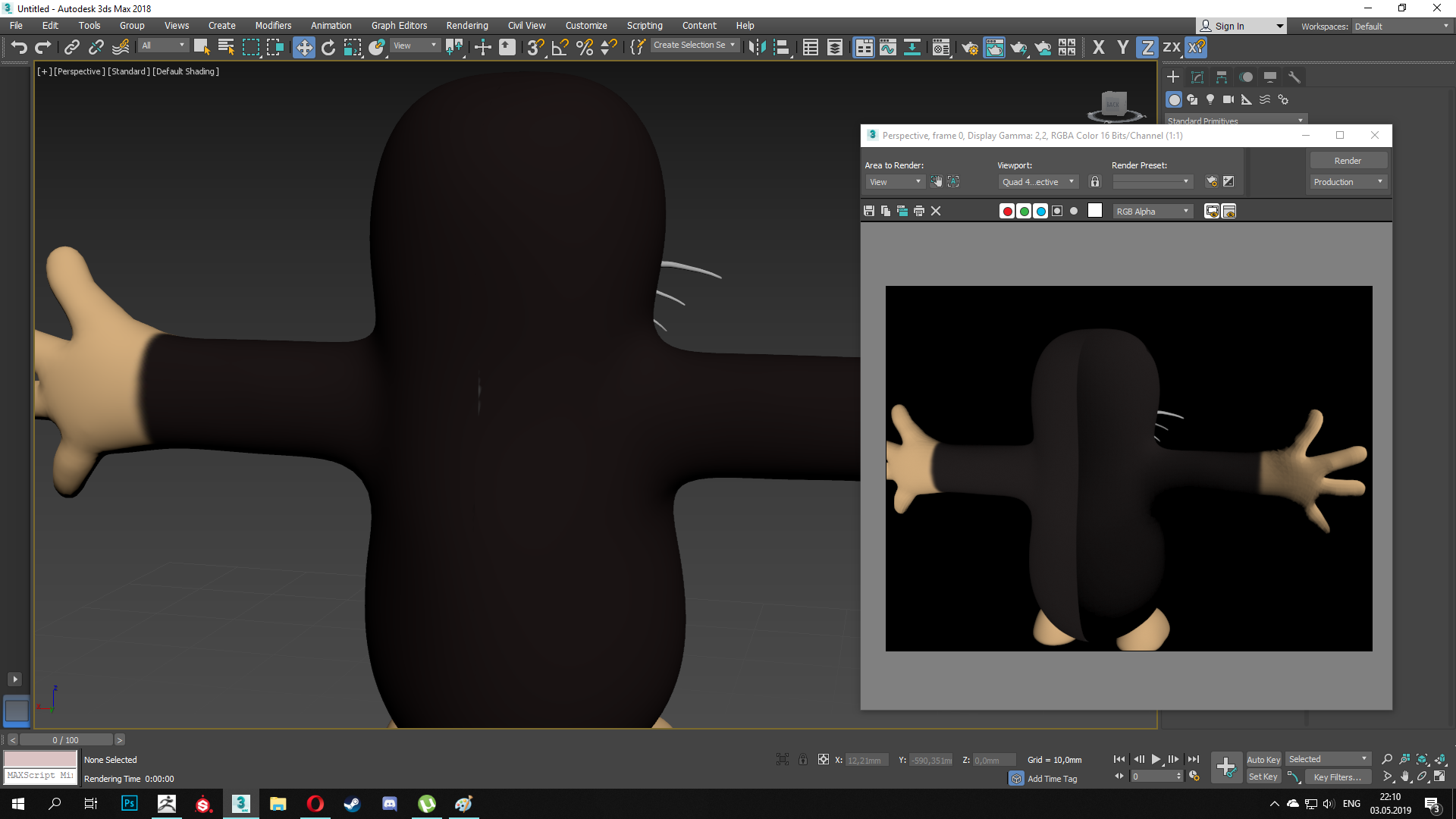
Task: Toggle the Auto Key animation mode
Action: pos(1263,759)
